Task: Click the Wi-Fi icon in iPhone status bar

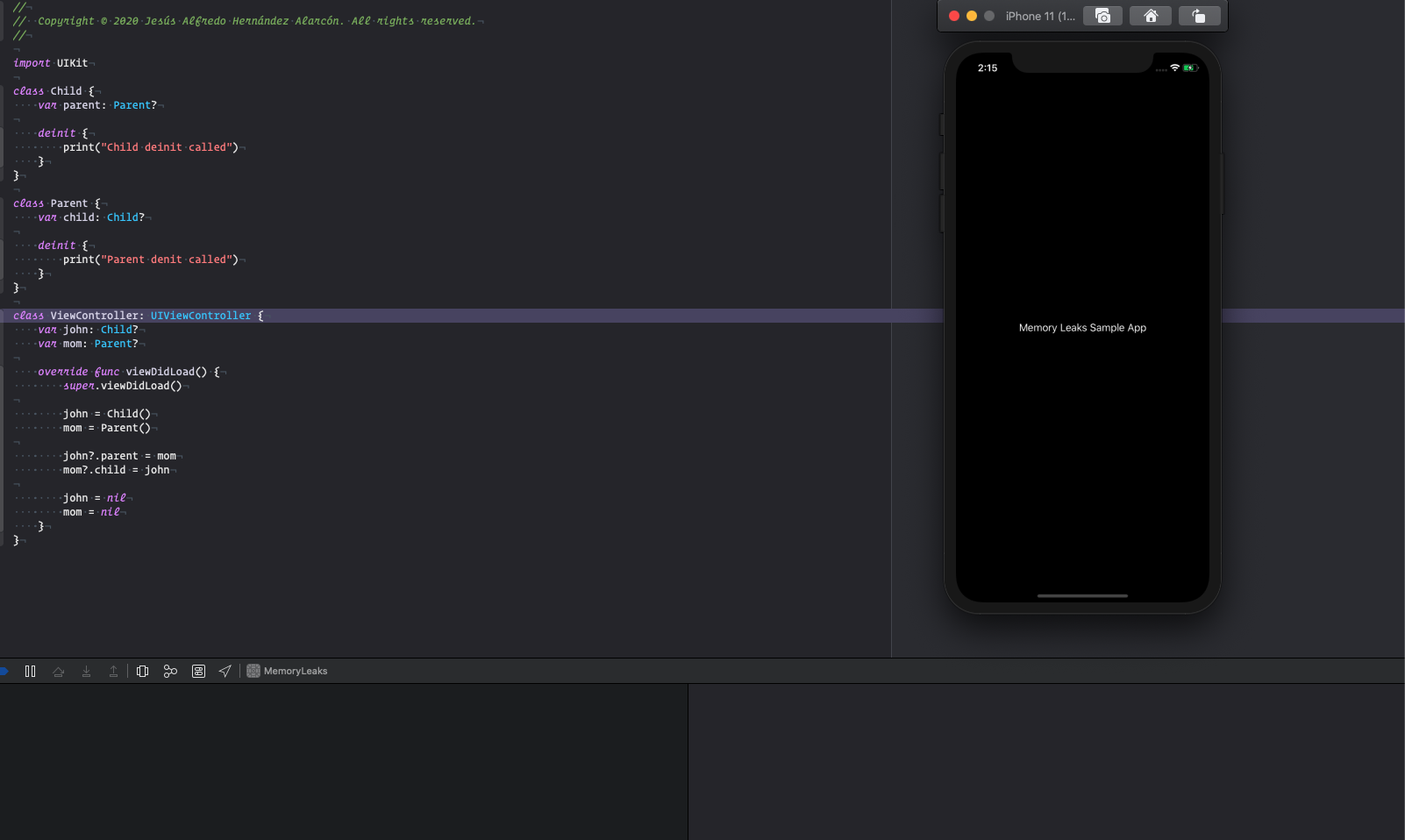Action: click(x=1174, y=68)
